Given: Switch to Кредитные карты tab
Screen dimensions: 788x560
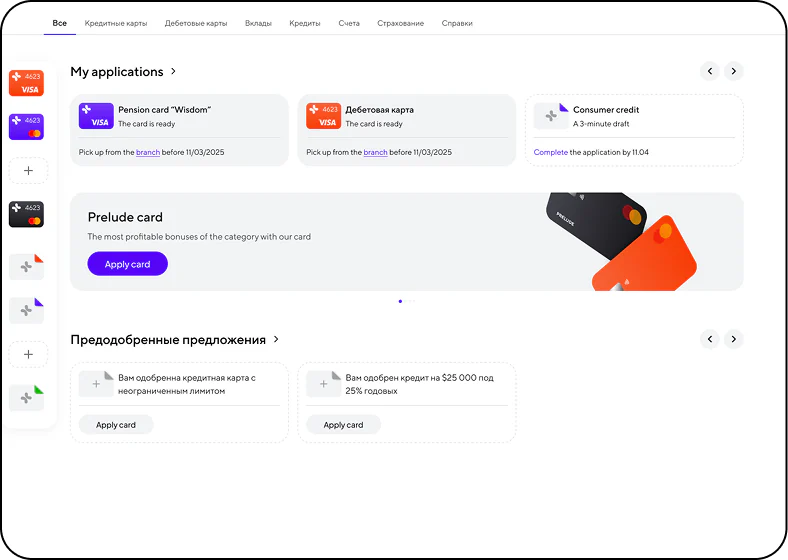Looking at the screenshot, I should [116, 23].
